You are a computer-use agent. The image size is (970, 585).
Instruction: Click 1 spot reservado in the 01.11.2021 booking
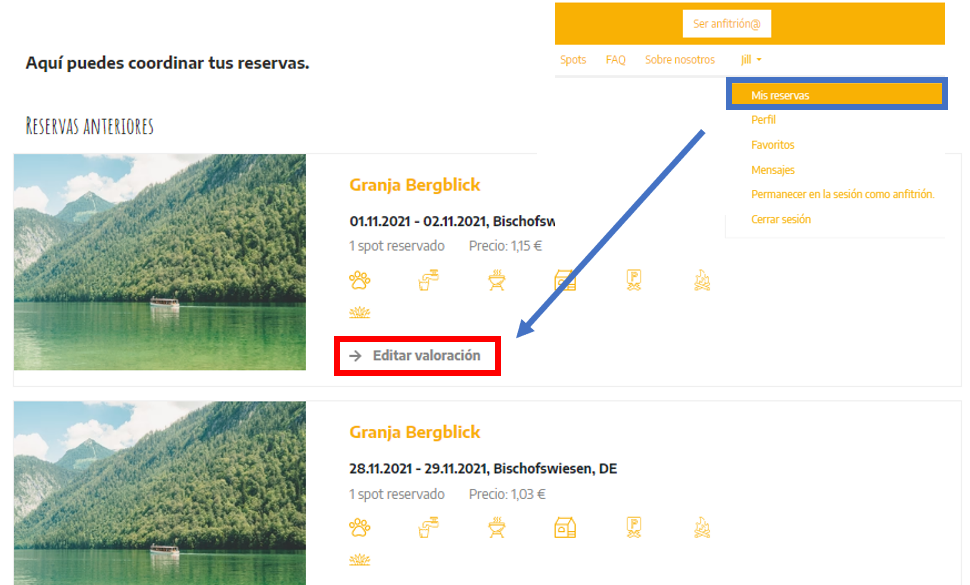click(397, 246)
